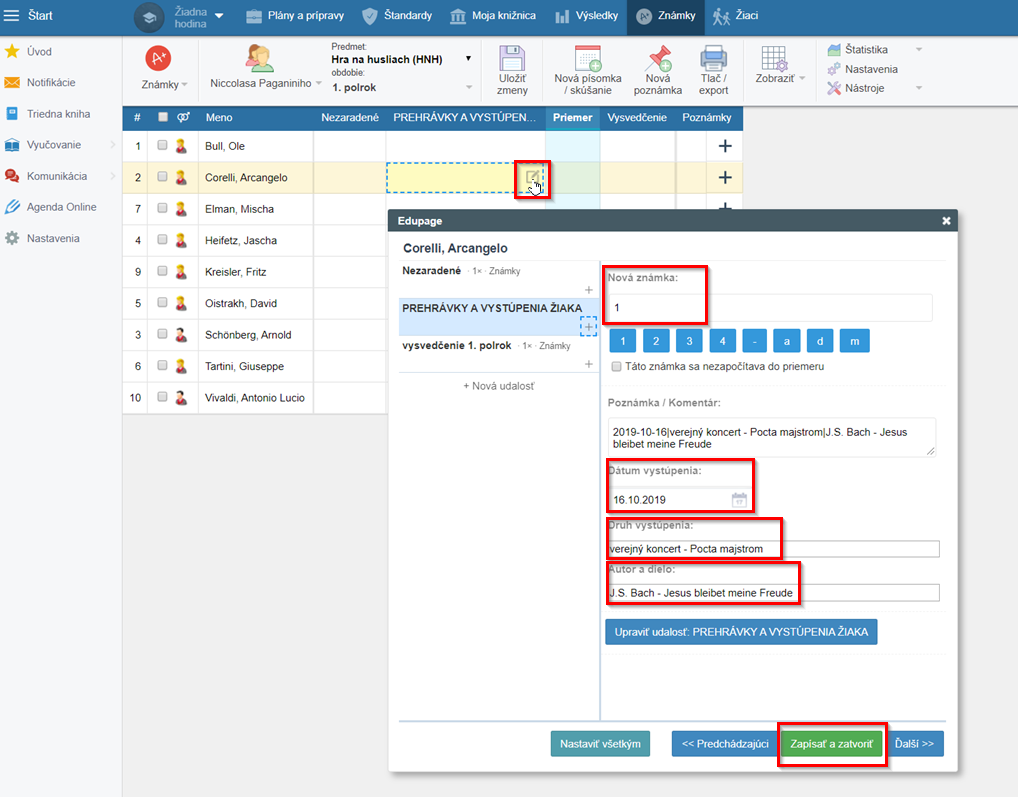The image size is (1018, 797).
Task: Expand the Predmet subject dropdown
Action: (x=468, y=59)
